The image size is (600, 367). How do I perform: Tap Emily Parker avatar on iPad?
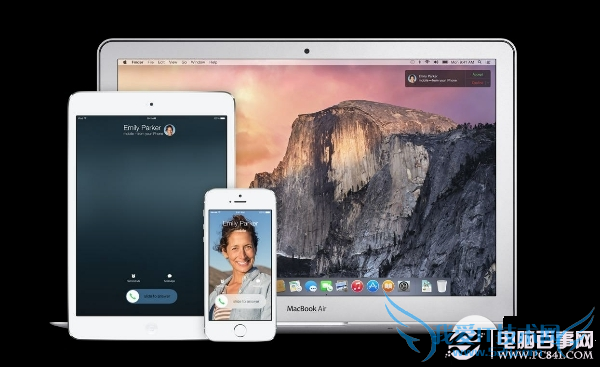(x=170, y=130)
